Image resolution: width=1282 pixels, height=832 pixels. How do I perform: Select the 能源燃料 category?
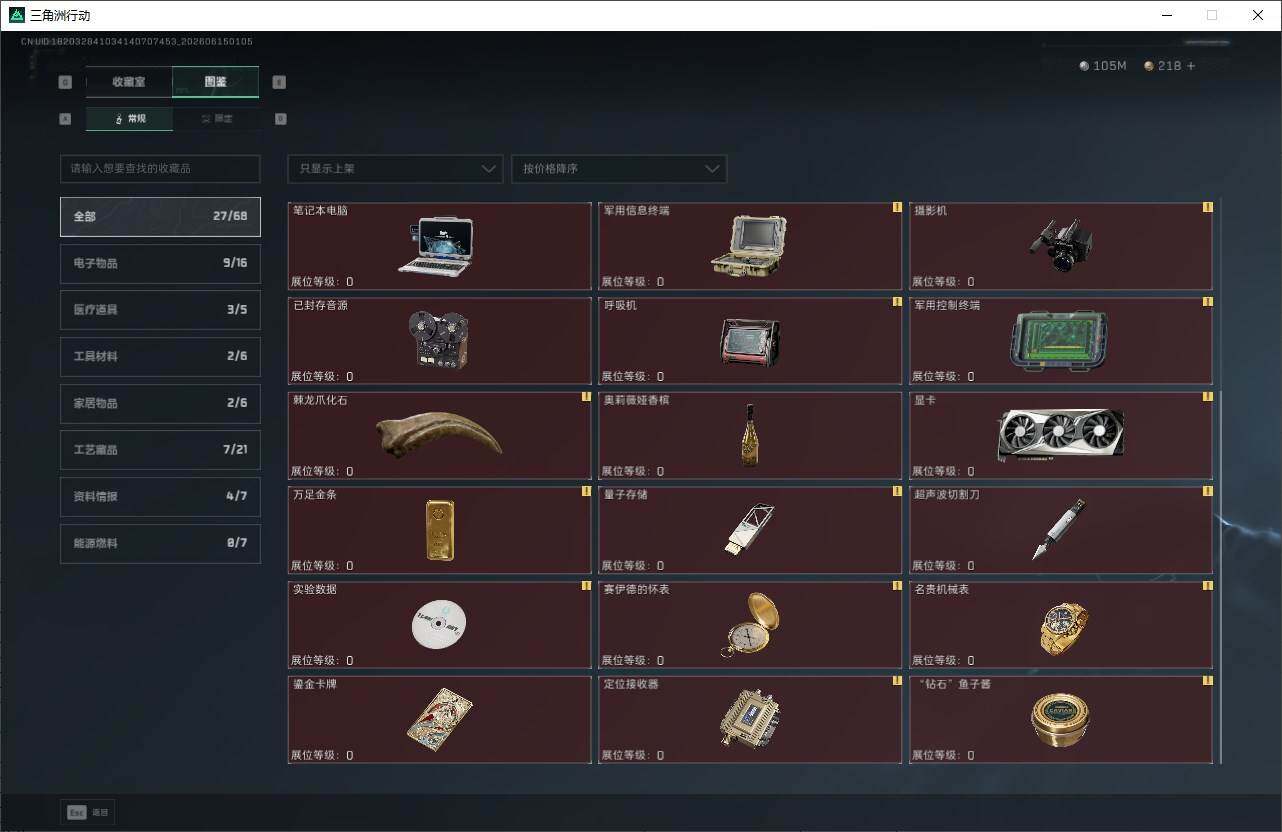pos(160,543)
